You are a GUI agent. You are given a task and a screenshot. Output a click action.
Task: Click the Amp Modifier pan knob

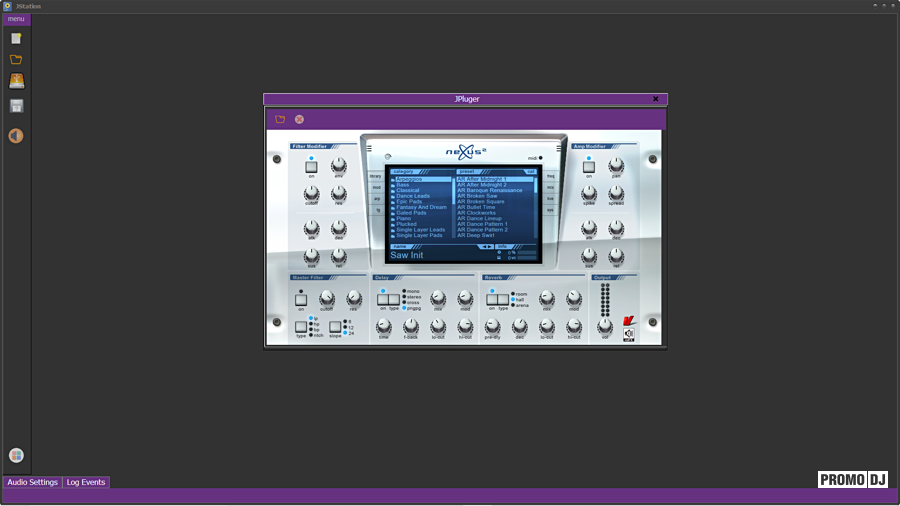click(x=616, y=166)
